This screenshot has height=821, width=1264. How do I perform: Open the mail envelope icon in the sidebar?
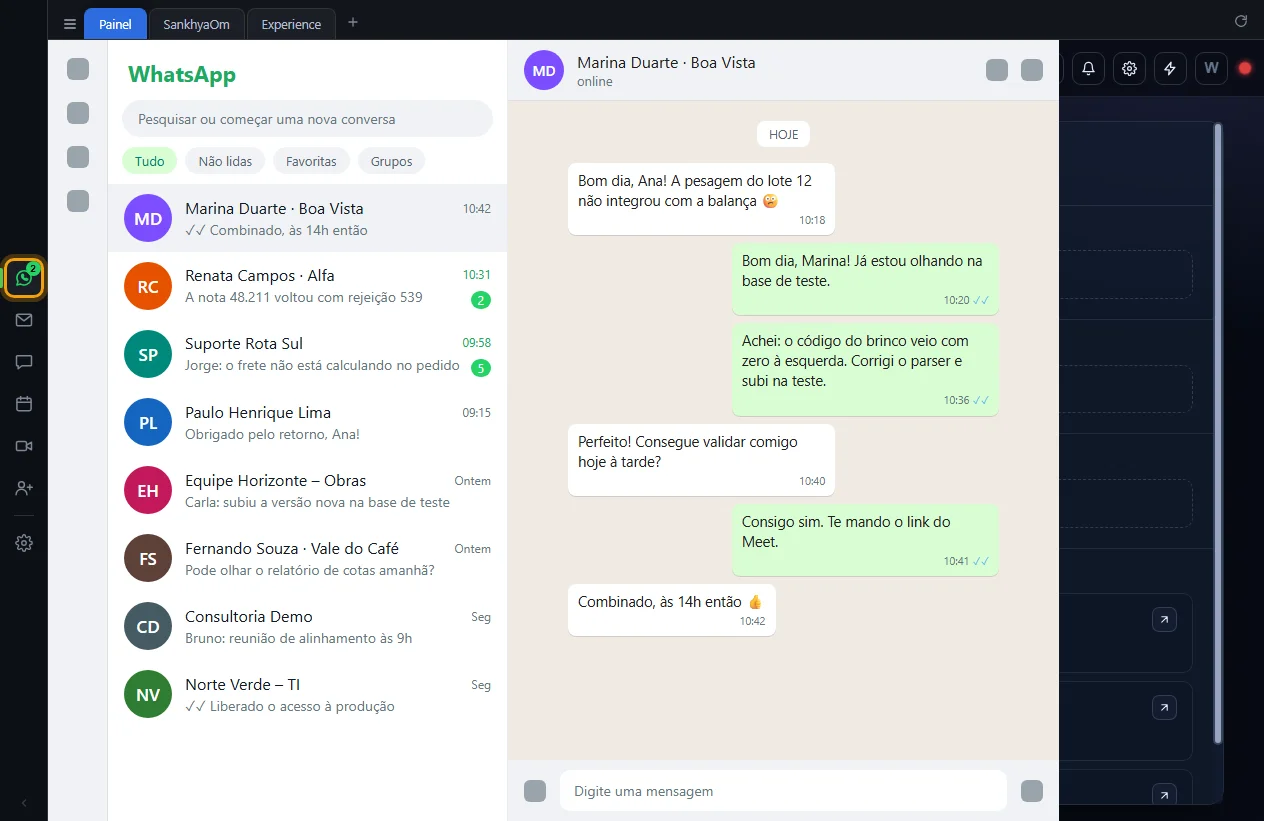[24, 320]
